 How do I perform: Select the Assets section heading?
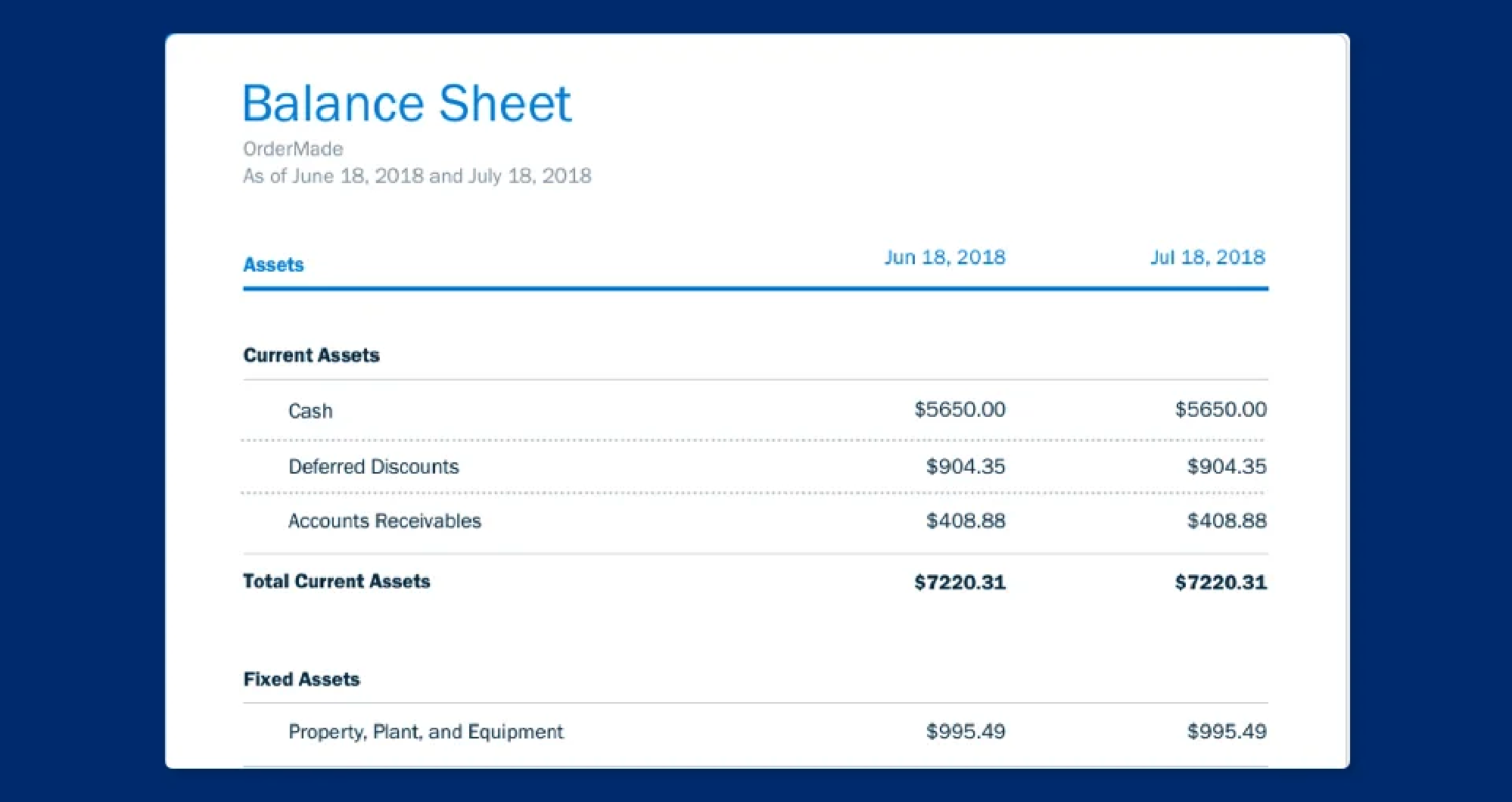(273, 265)
